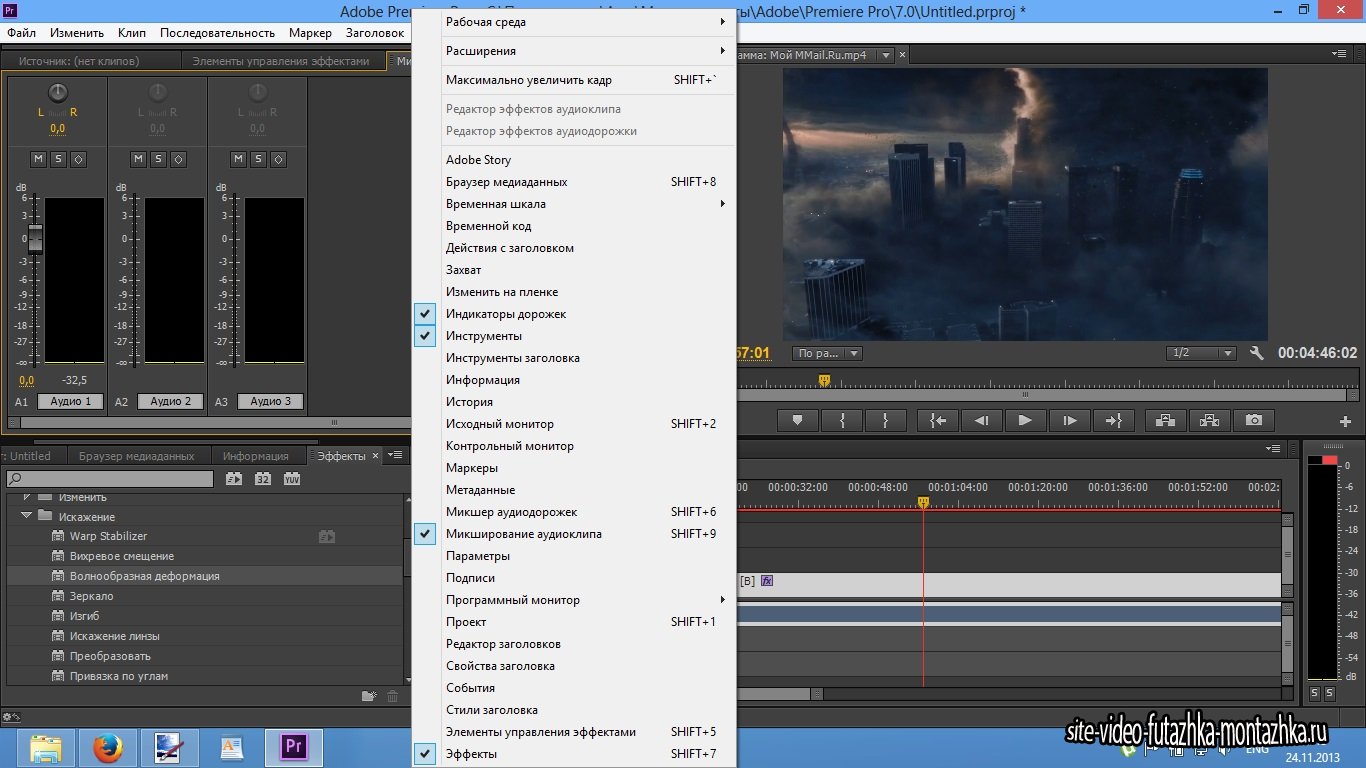Open the Файл menu
The width and height of the screenshot is (1366, 768).
tap(21, 33)
